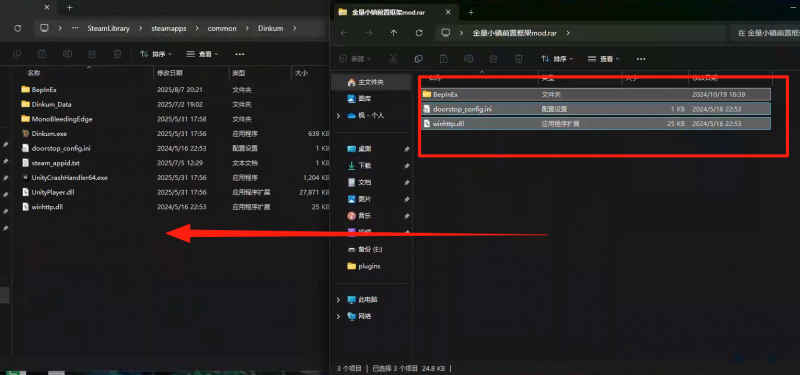Navigate to SteamLibrary in the breadcrumb
800x375 pixels.
[108, 29]
